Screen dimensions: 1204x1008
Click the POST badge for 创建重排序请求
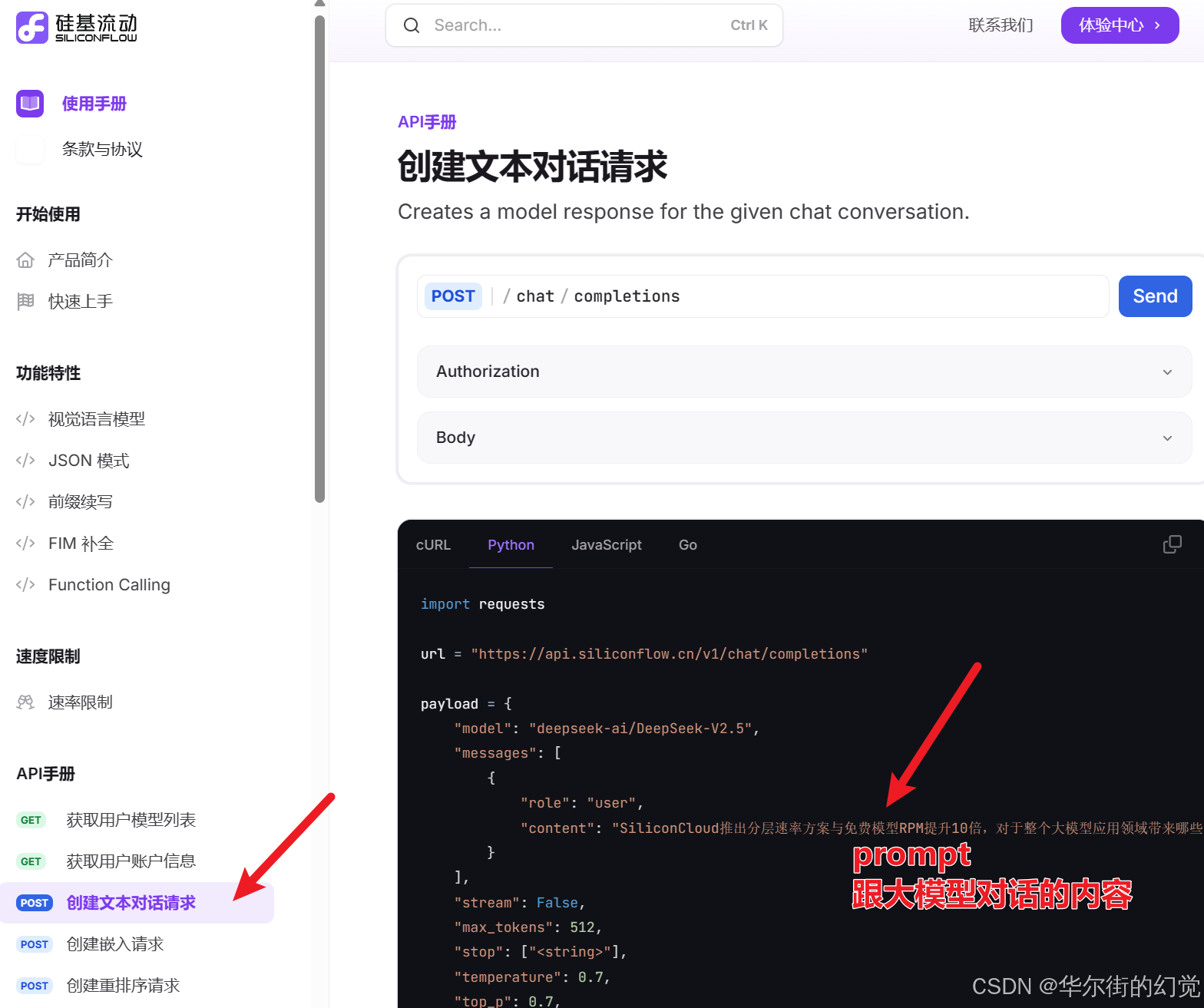coord(35,986)
